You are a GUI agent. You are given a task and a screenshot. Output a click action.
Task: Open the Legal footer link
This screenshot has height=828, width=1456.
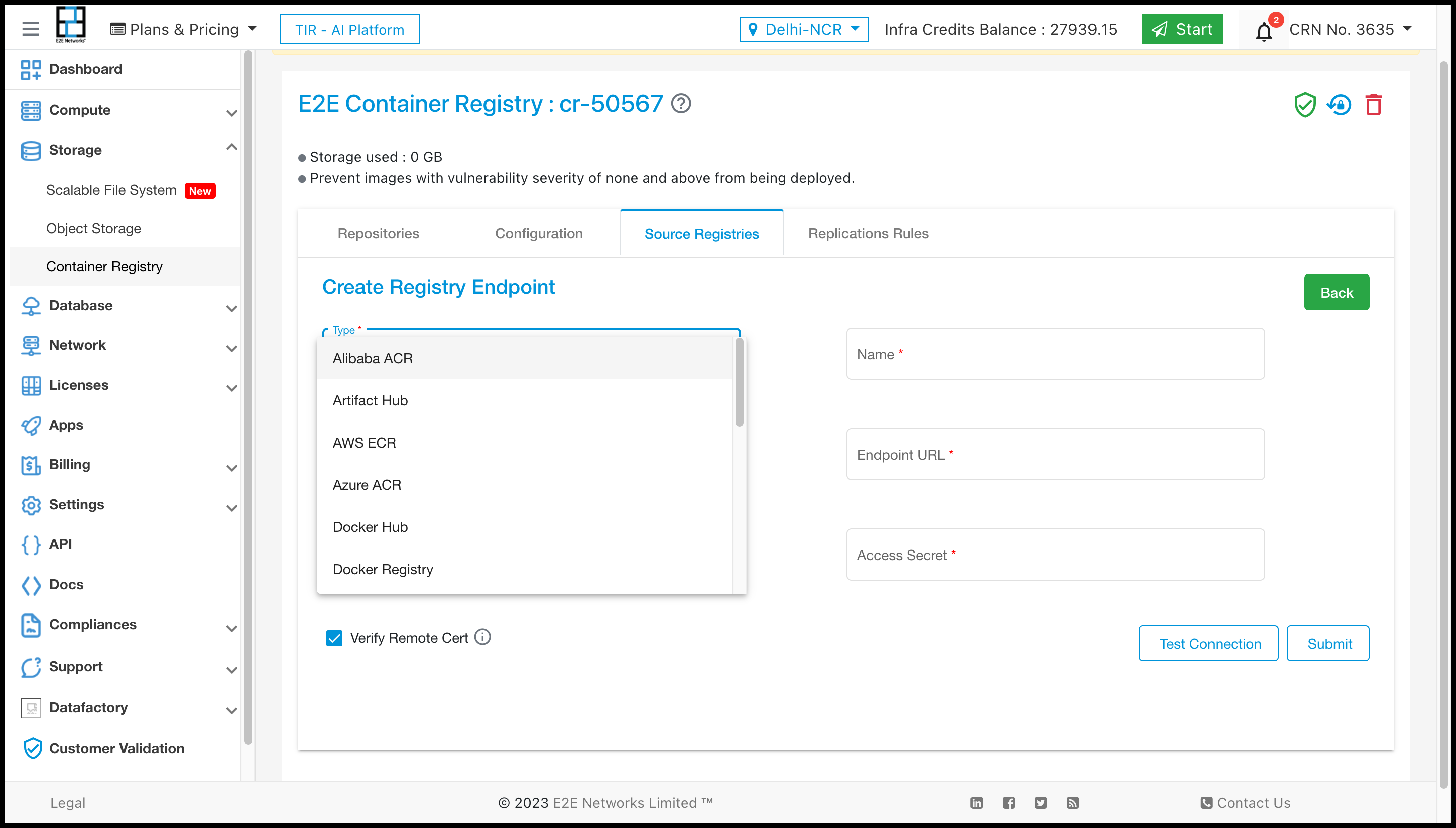point(68,803)
